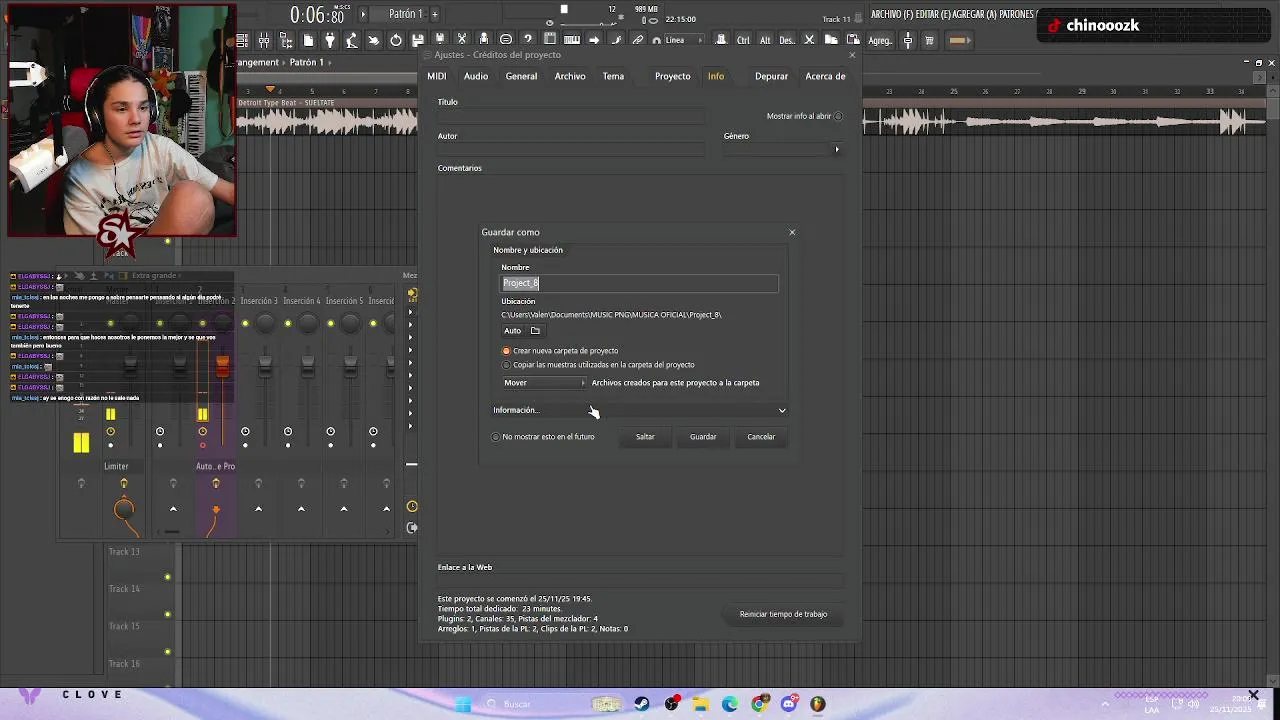The height and width of the screenshot is (720, 1280).
Task: Select Track 13 in the playlist
Action: [x=124, y=552]
